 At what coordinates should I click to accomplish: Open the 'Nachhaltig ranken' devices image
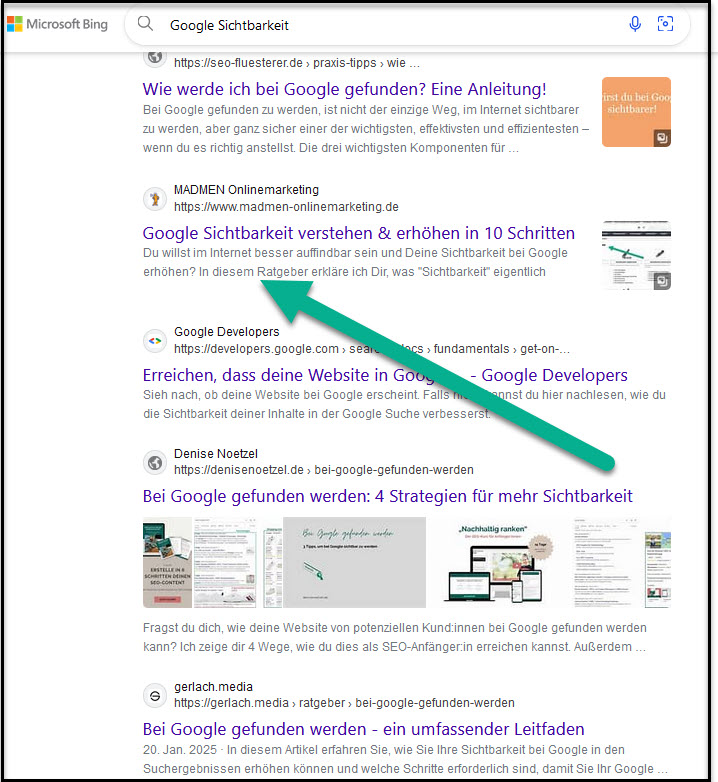click(x=499, y=563)
